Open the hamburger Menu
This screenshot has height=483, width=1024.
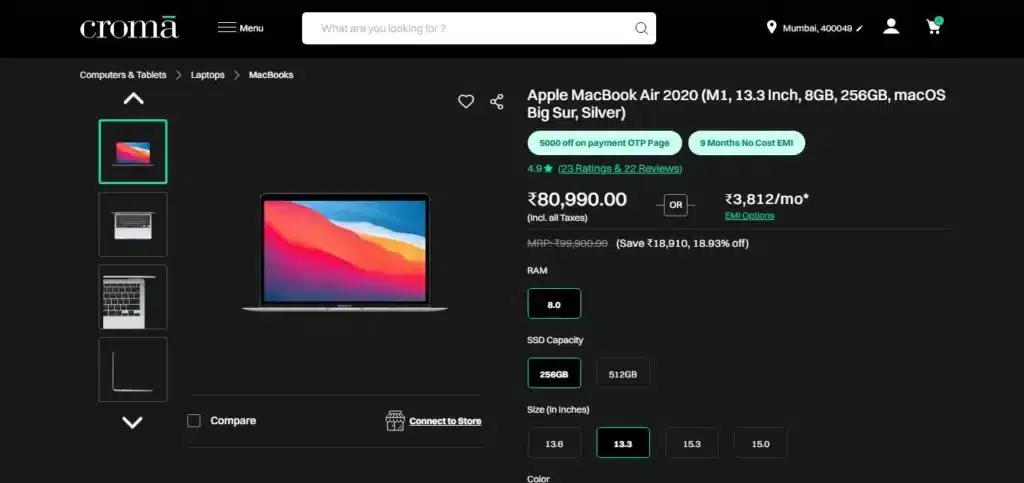coord(240,28)
